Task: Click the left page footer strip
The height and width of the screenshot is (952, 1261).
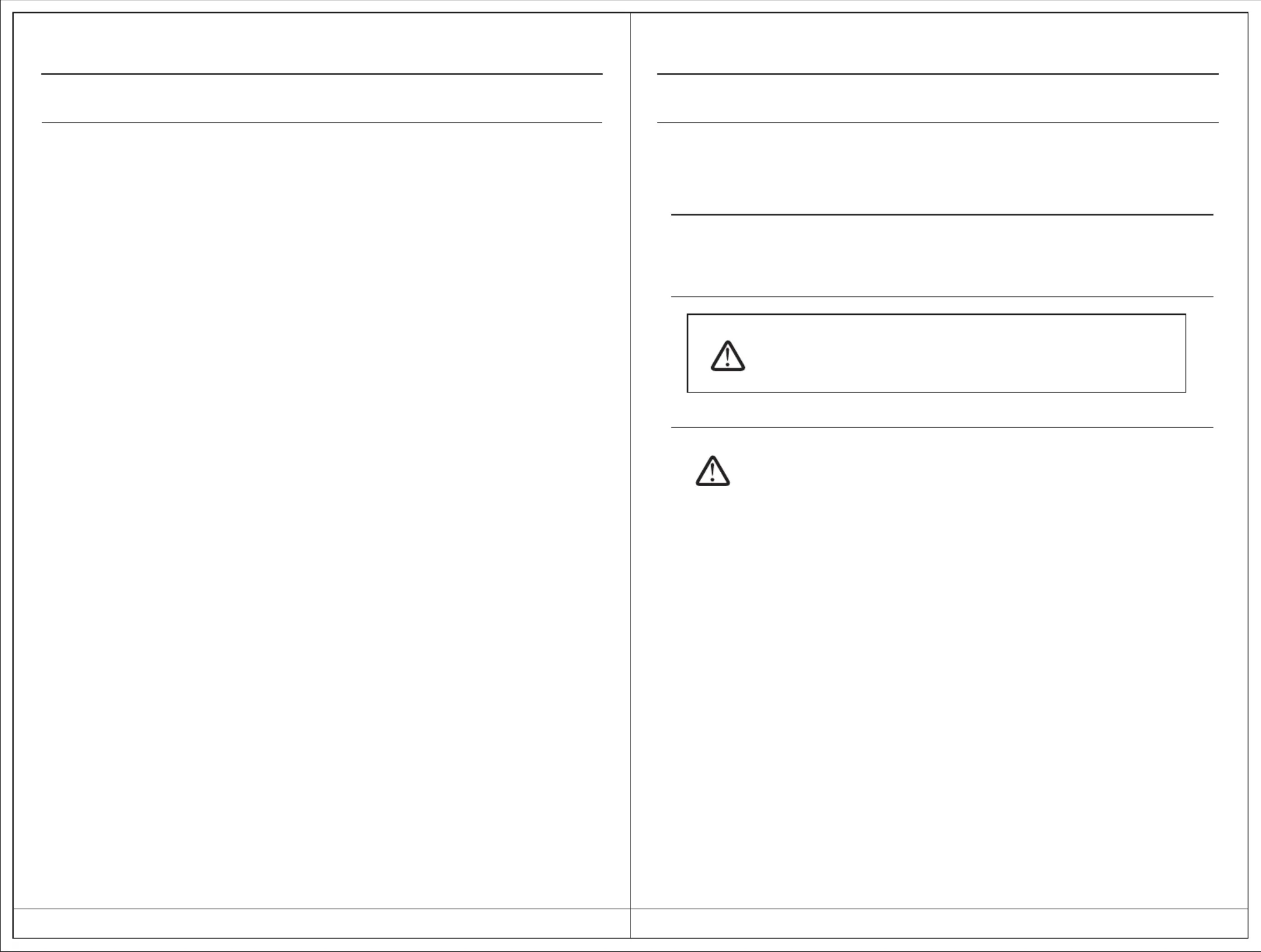Action: [321, 923]
